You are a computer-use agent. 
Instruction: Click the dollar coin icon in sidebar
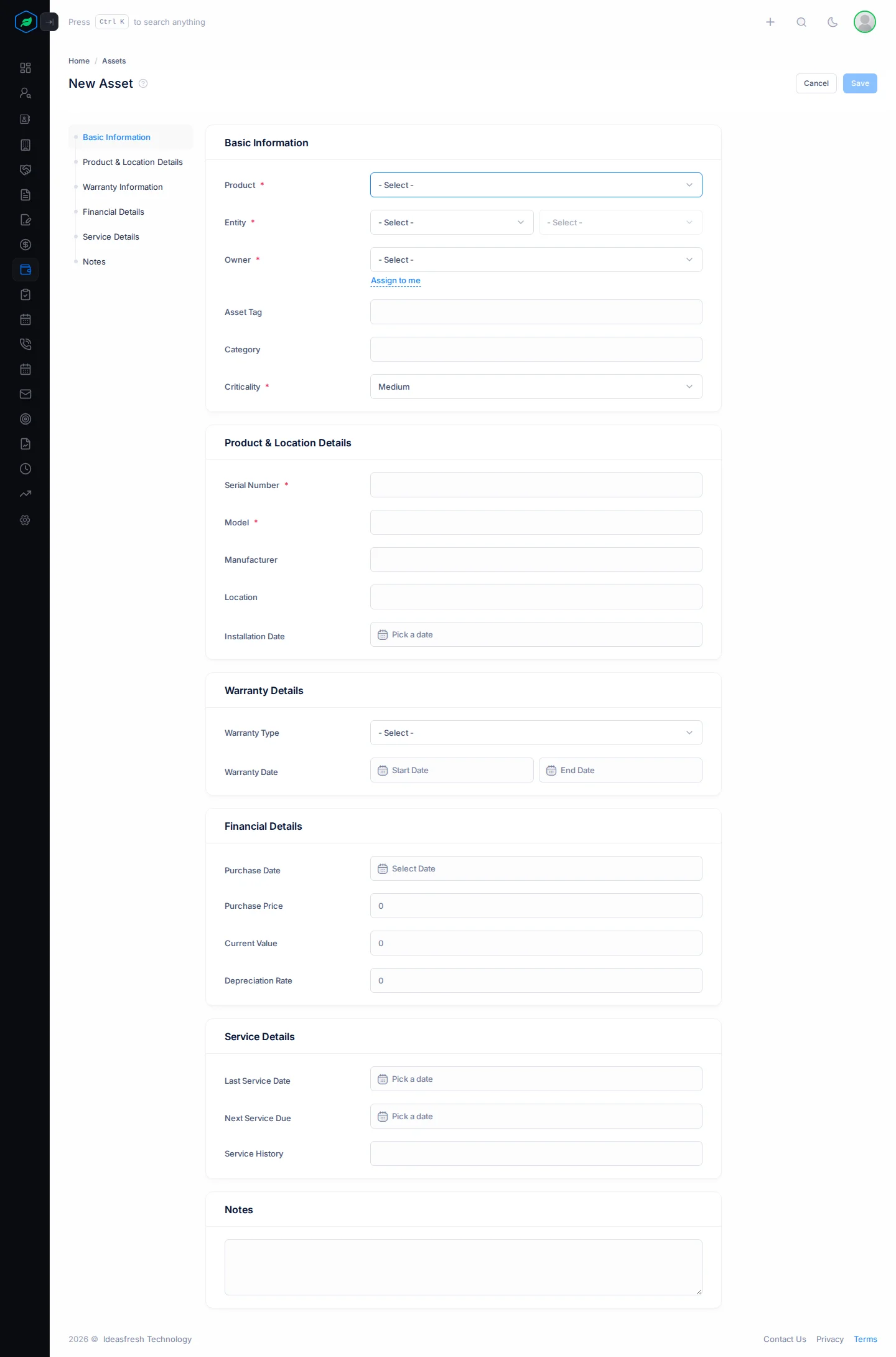coord(26,245)
